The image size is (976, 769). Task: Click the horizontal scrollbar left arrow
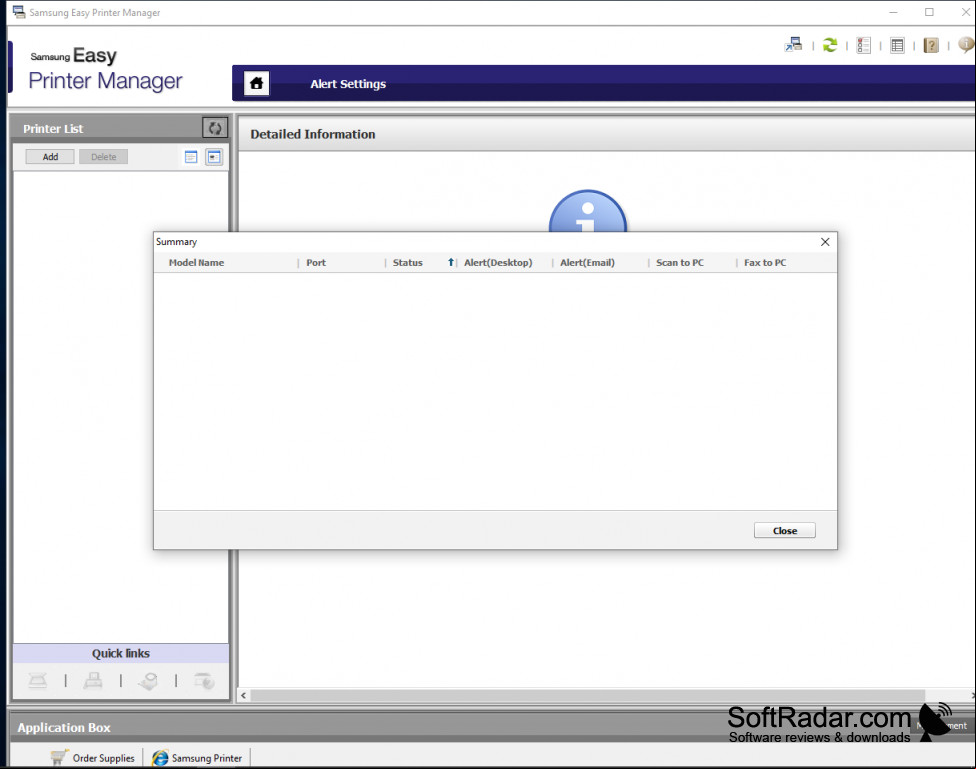click(x=243, y=696)
